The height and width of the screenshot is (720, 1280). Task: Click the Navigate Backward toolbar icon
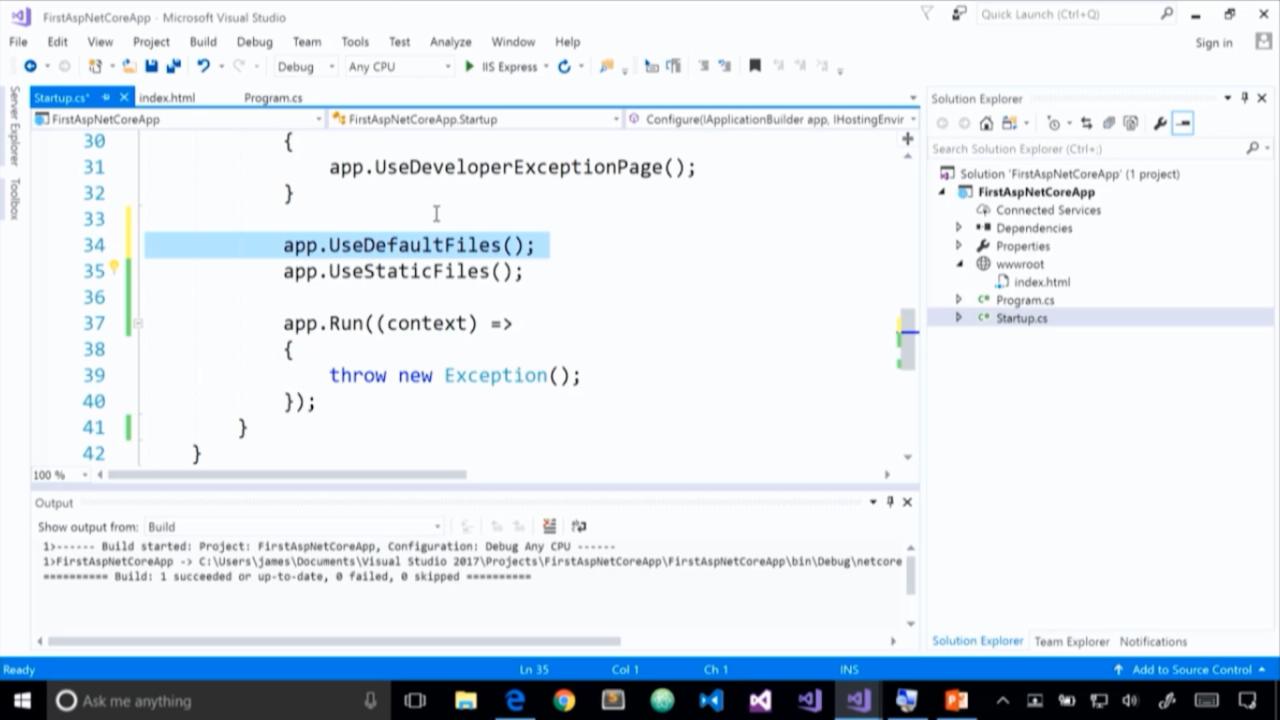(x=30, y=66)
